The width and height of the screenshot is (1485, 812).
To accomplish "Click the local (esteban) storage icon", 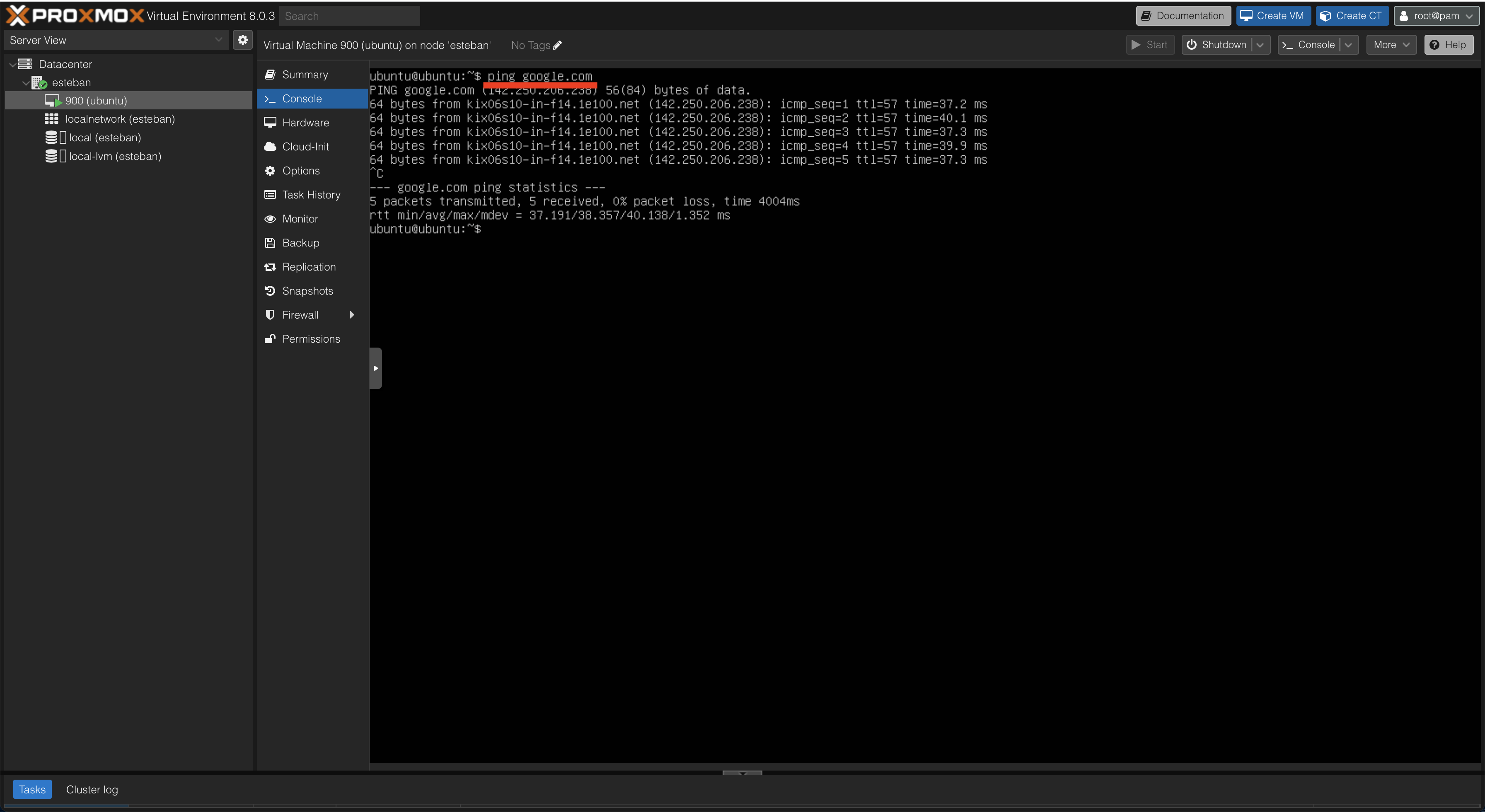I will [x=56, y=137].
